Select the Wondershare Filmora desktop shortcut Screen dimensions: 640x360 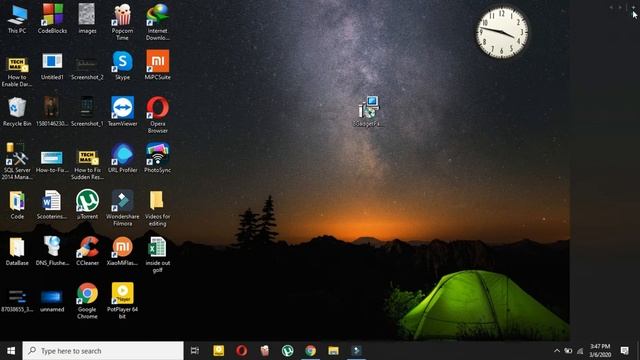coord(122,208)
